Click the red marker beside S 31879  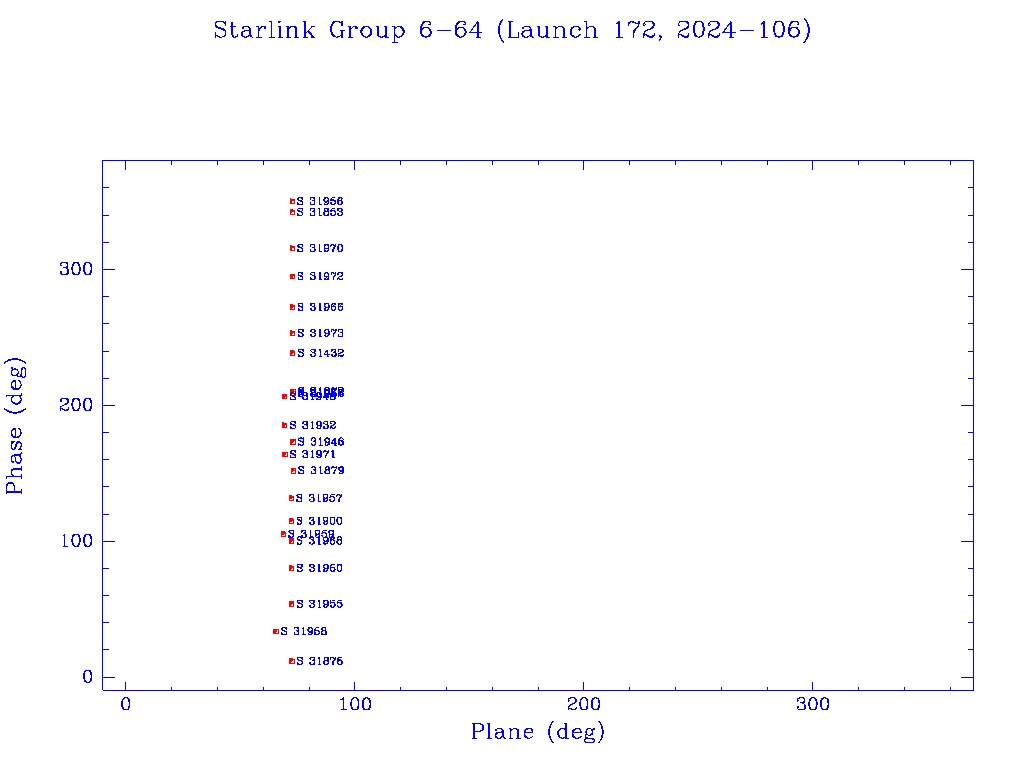(293, 471)
